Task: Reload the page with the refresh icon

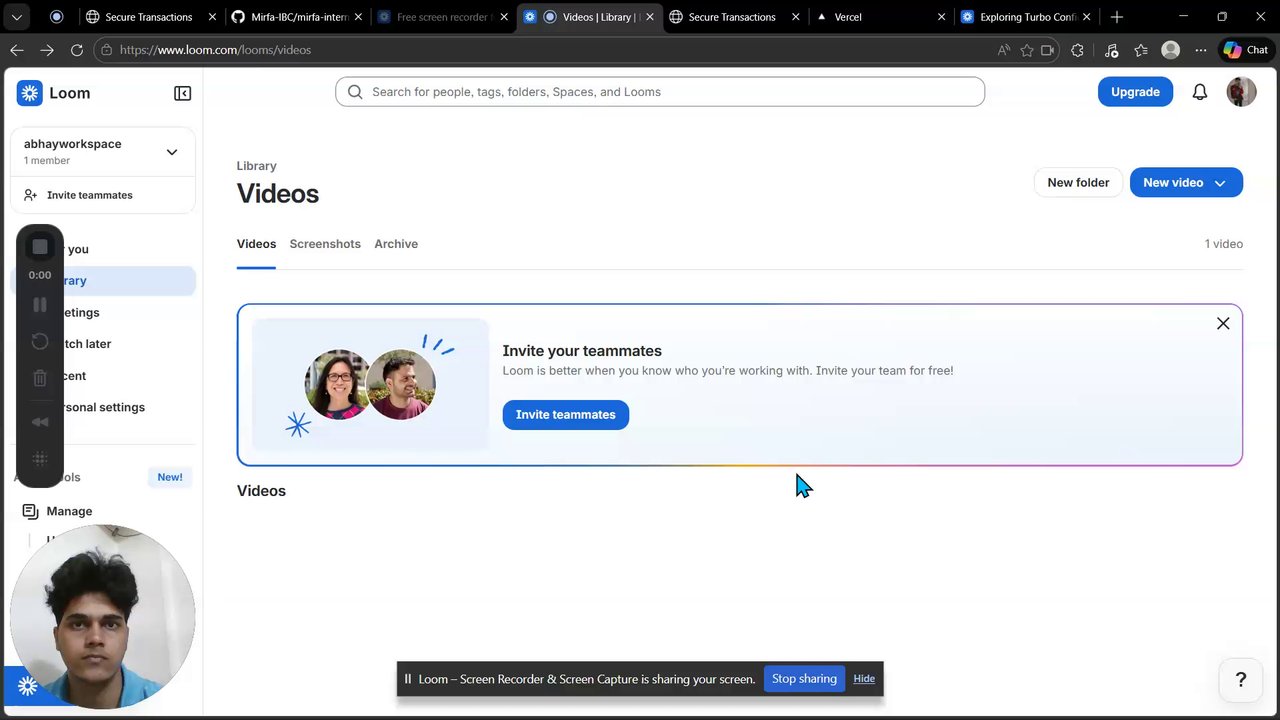Action: 77,50
